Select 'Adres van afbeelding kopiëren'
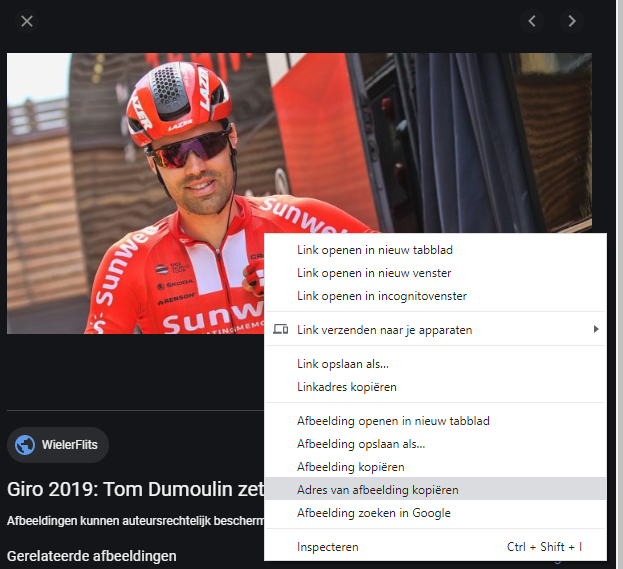This screenshot has width=623, height=569. [x=435, y=490]
